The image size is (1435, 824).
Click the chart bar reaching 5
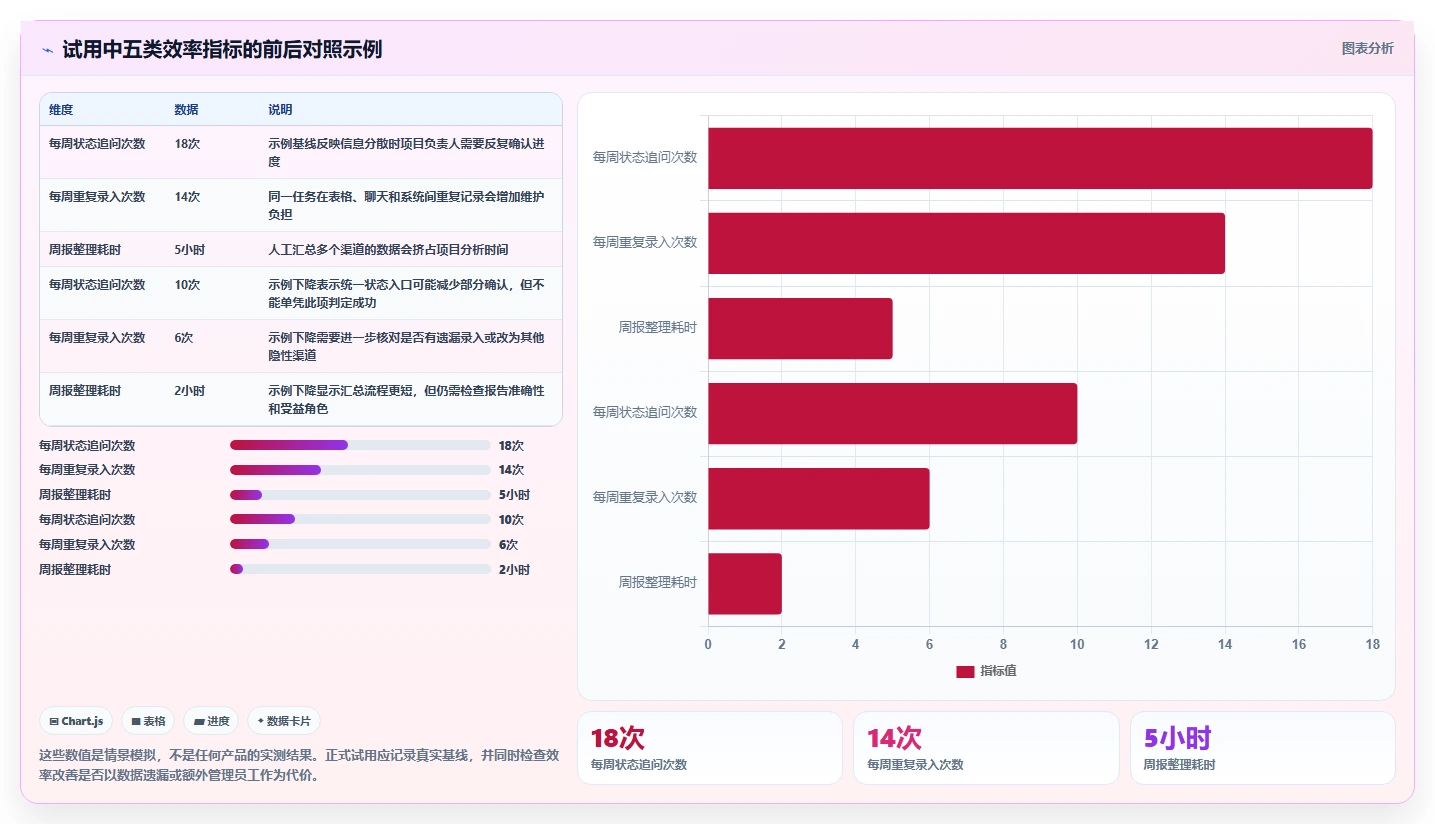(x=800, y=328)
